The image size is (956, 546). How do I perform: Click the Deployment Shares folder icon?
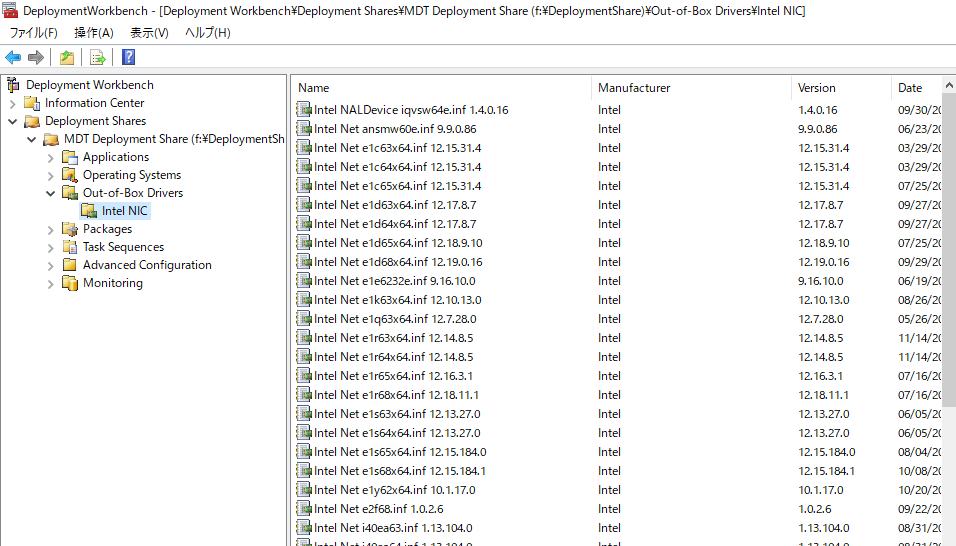(x=32, y=121)
